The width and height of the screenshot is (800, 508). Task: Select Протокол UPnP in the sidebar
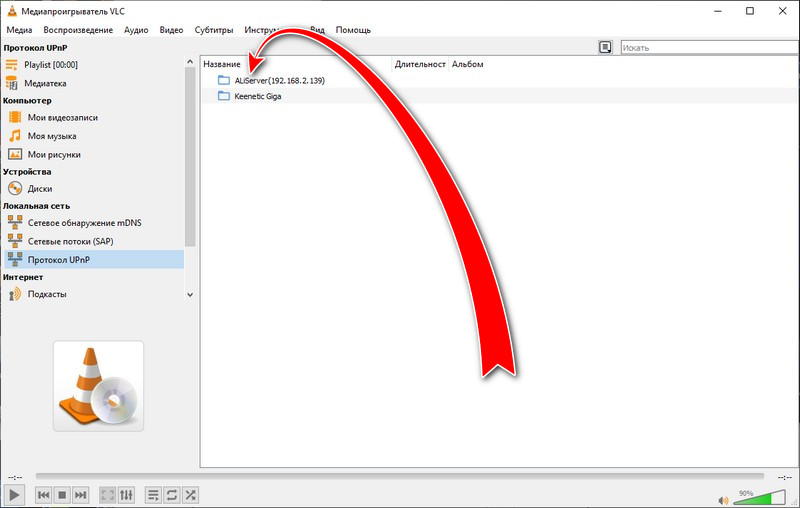(x=93, y=259)
